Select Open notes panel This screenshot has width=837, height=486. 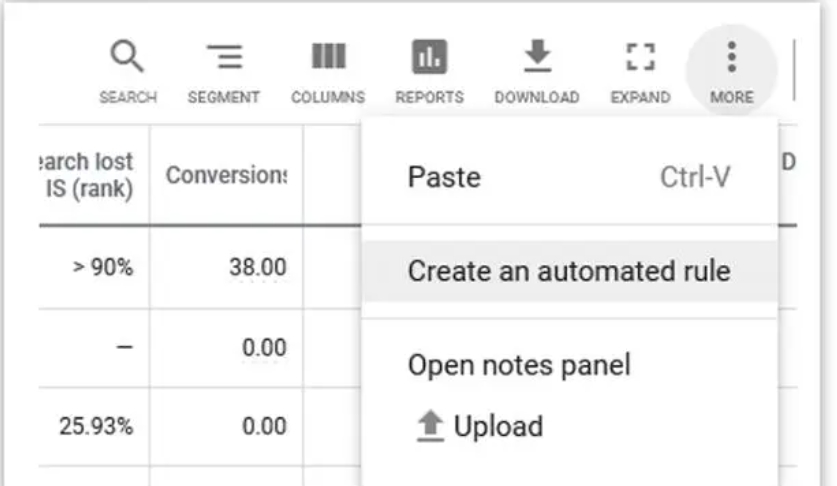(518, 365)
